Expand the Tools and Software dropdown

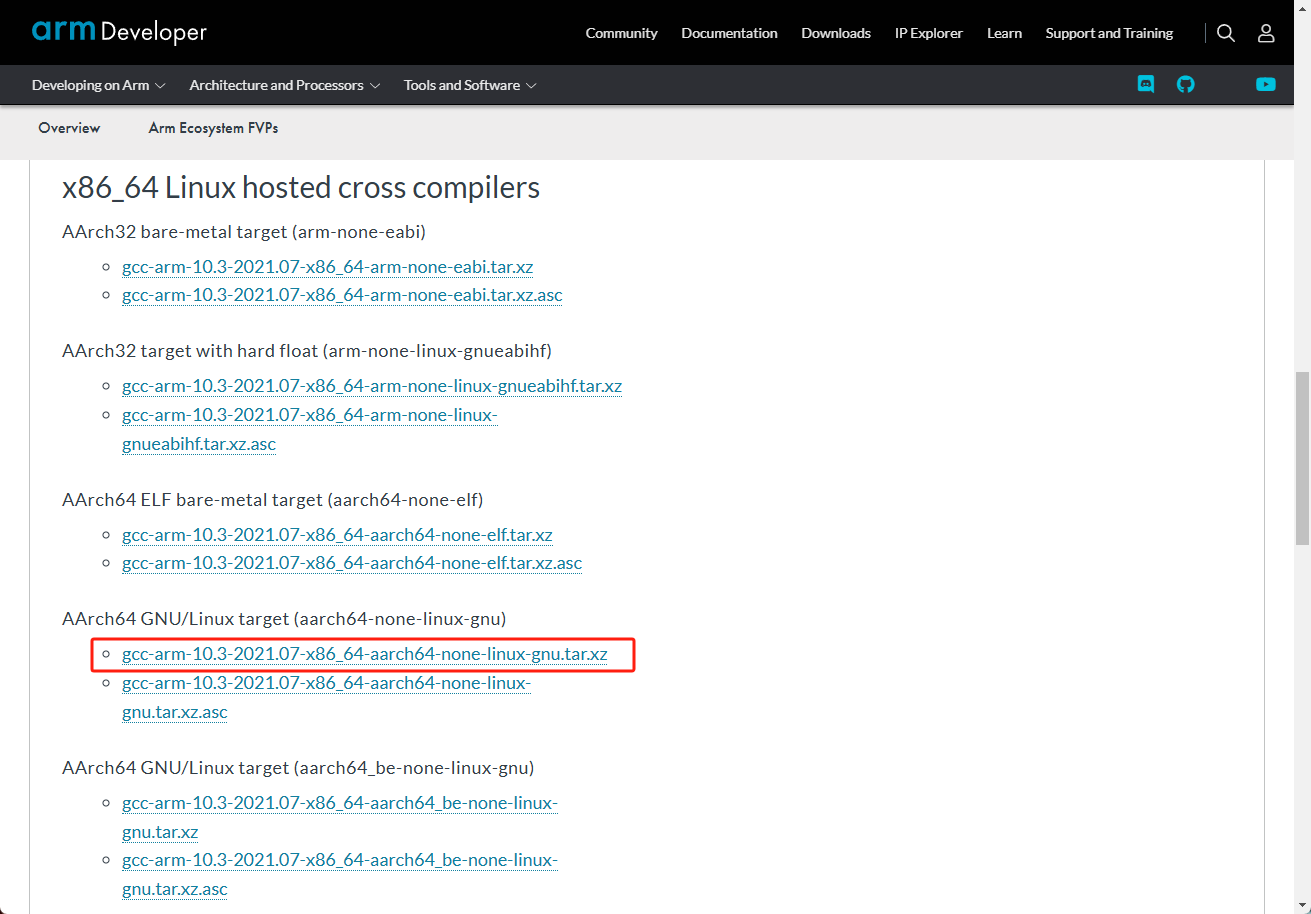pyautogui.click(x=470, y=85)
